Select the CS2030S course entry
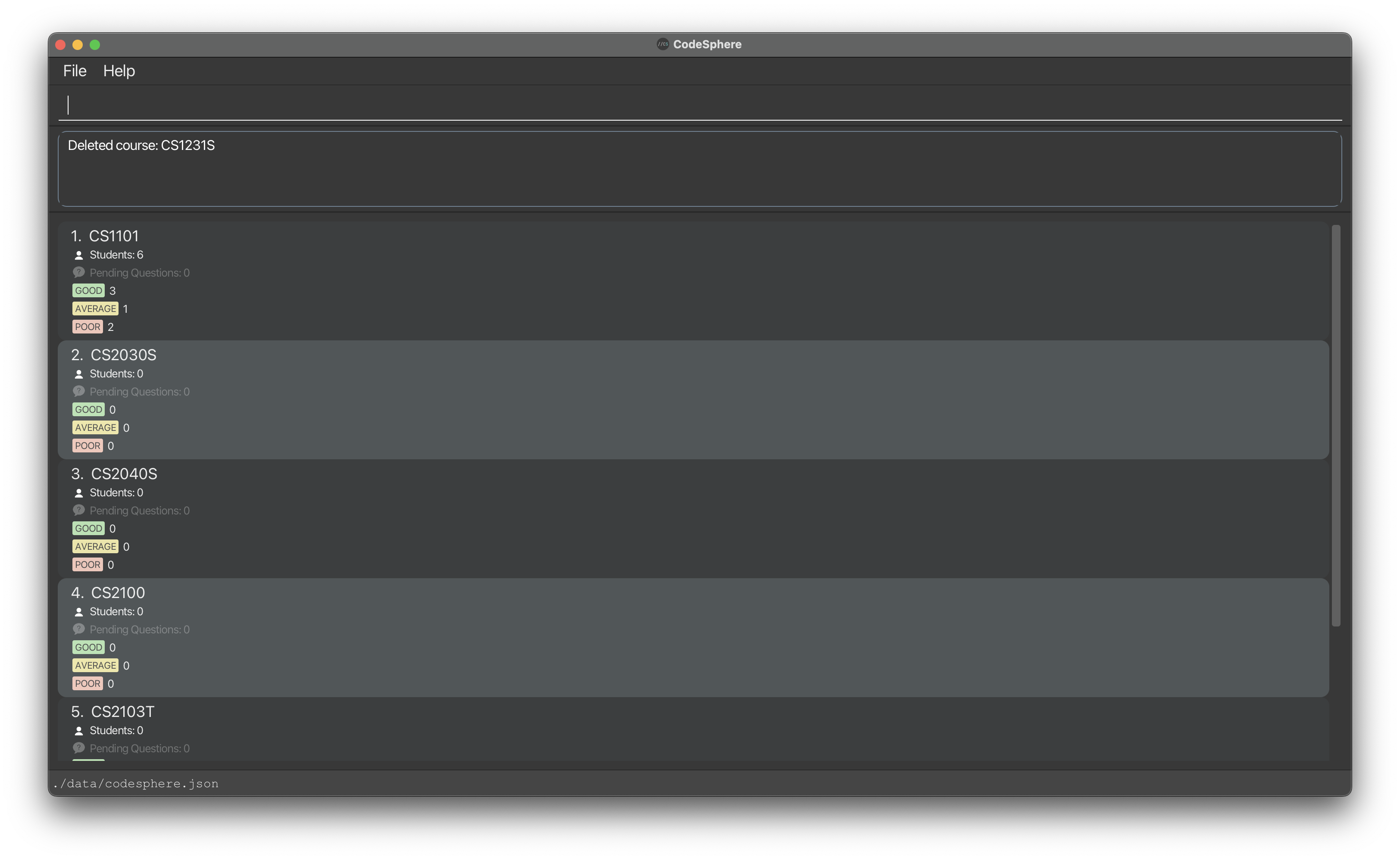Screen dimensions: 1400x860 click(x=694, y=399)
